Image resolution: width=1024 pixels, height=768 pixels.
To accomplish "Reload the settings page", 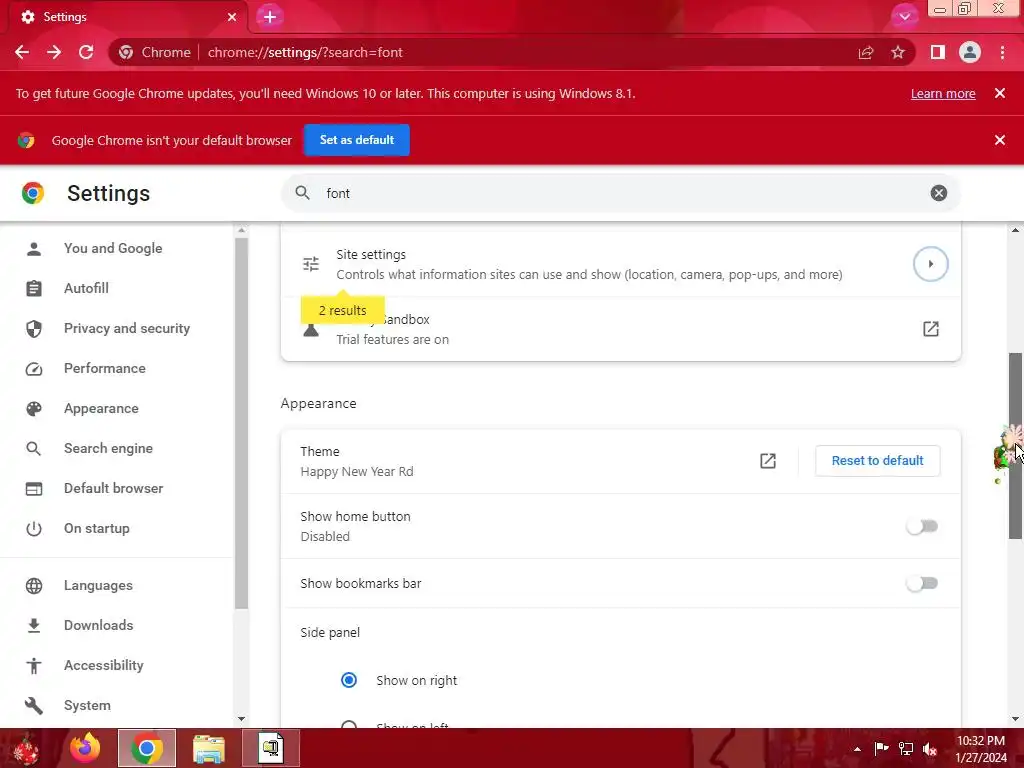I will pos(86,52).
